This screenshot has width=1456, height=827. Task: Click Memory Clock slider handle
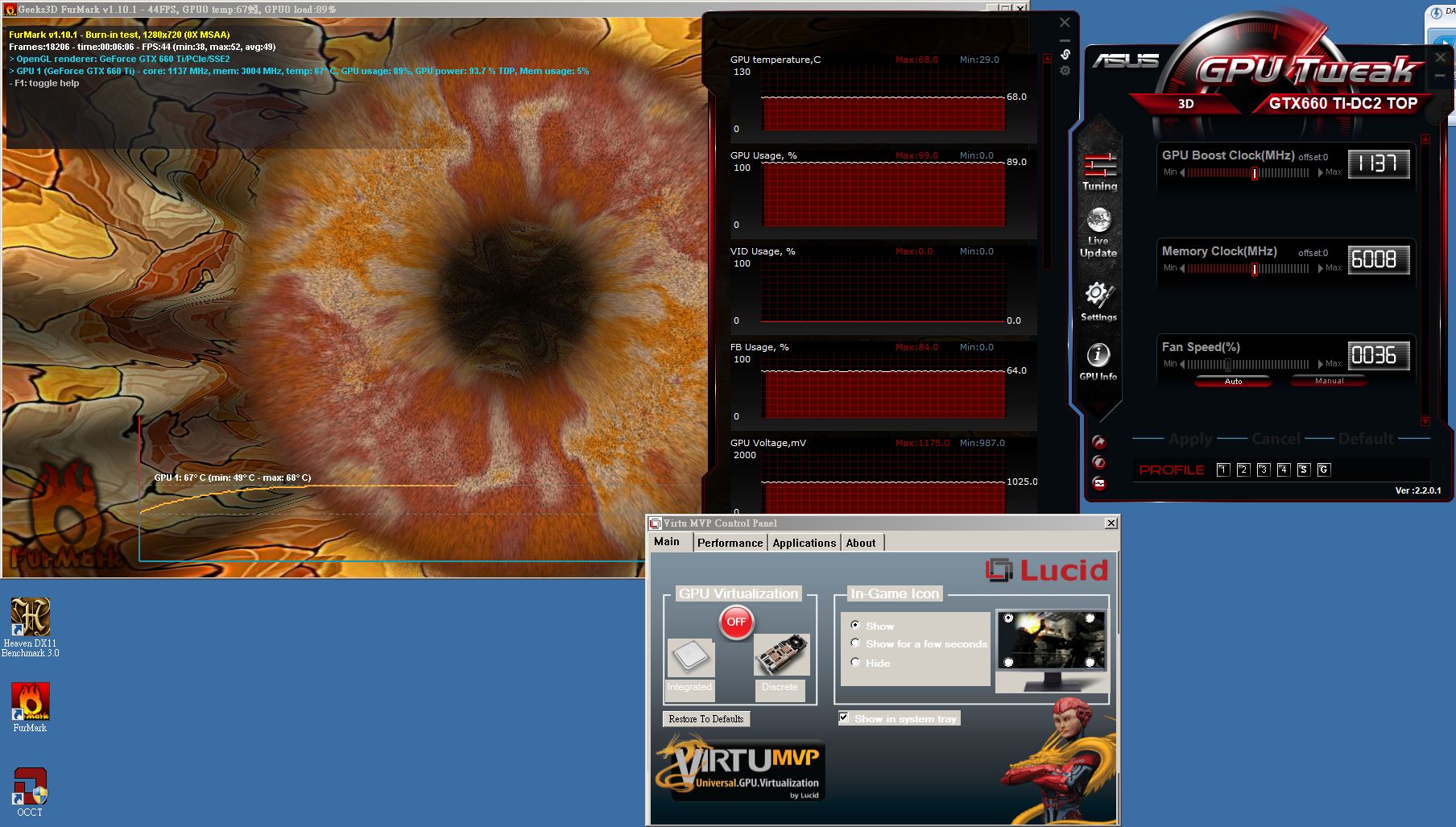point(1255,269)
